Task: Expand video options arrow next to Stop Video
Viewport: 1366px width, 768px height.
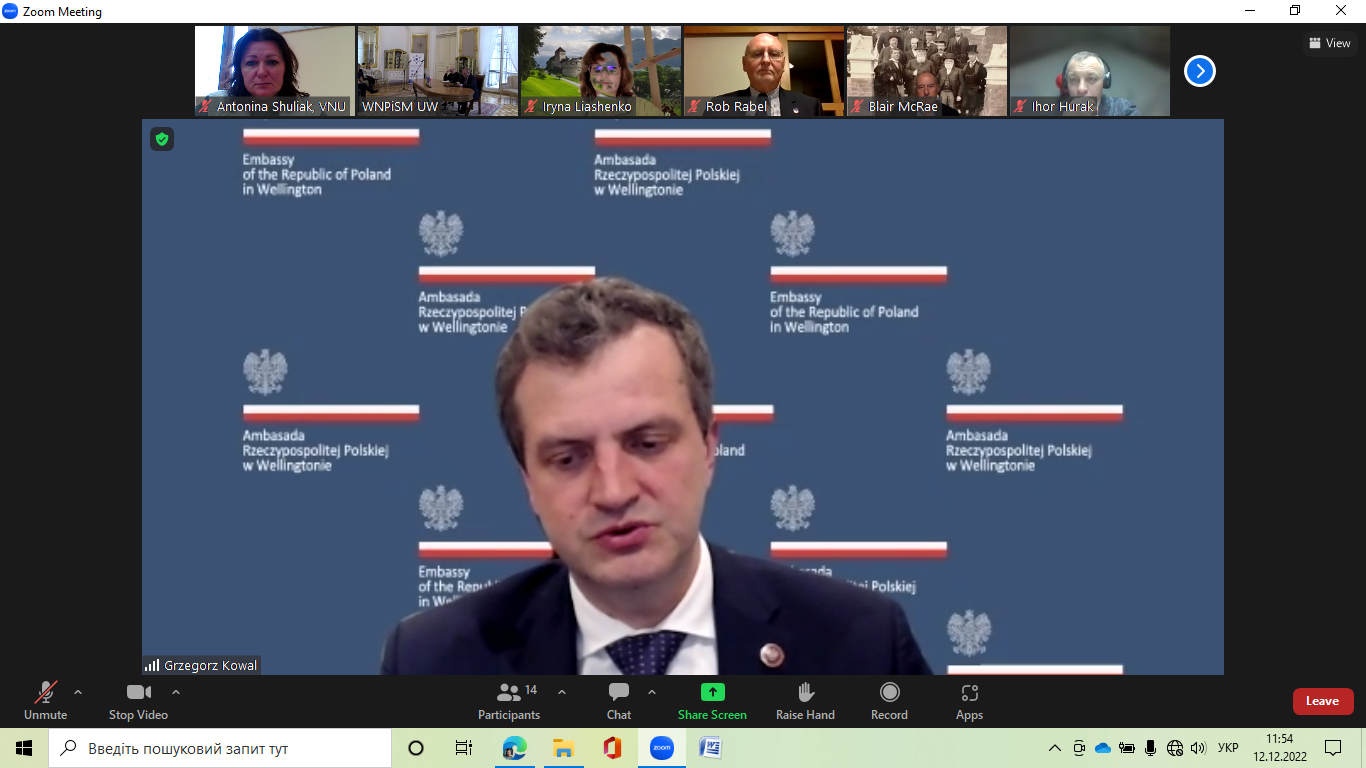Action: coord(176,692)
